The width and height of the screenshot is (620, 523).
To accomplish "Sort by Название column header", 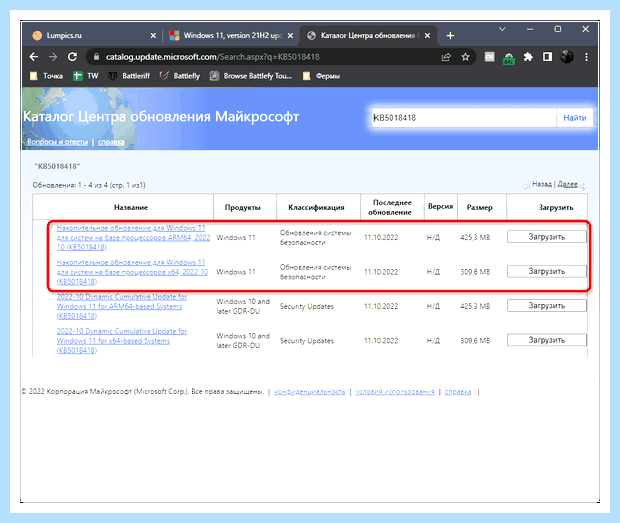I will (x=131, y=208).
